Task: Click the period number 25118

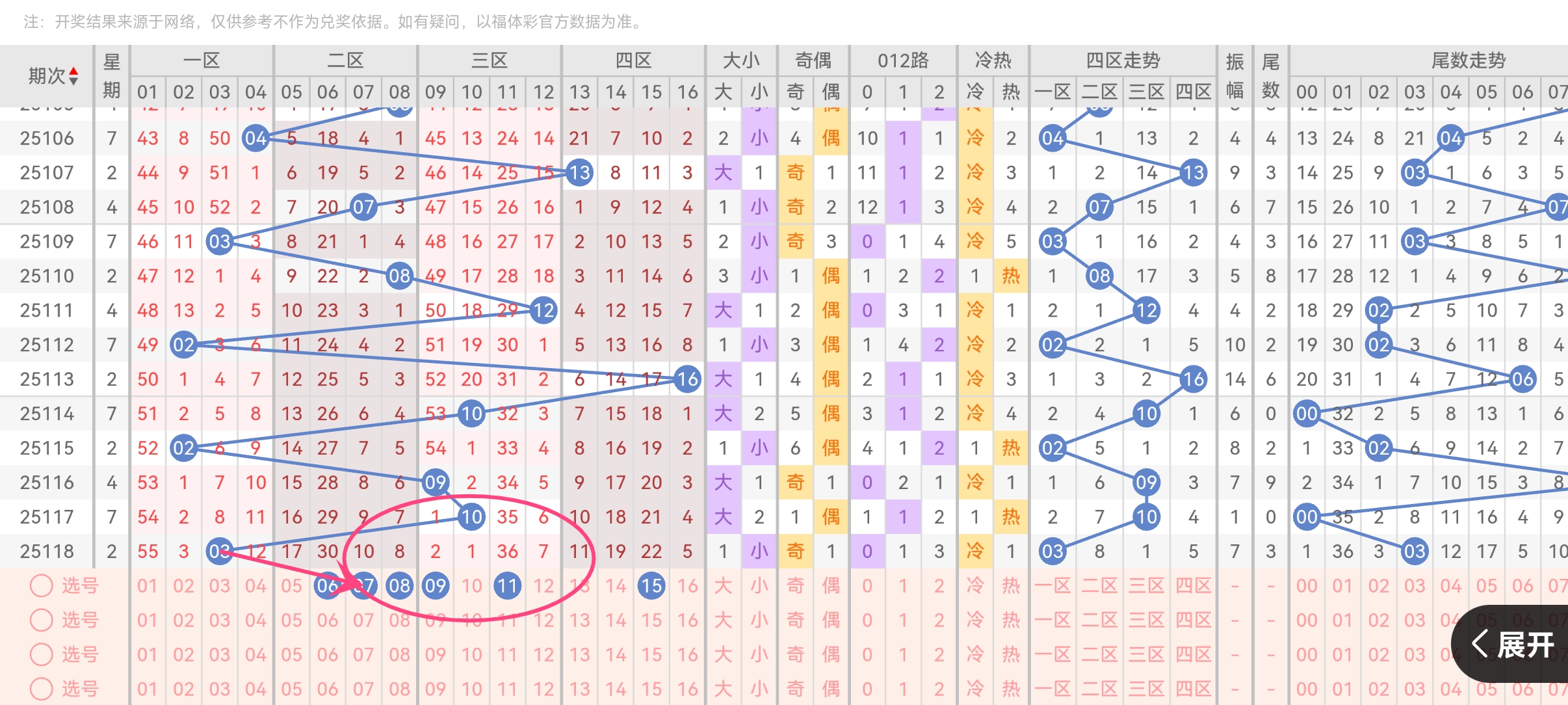Action: 47,550
